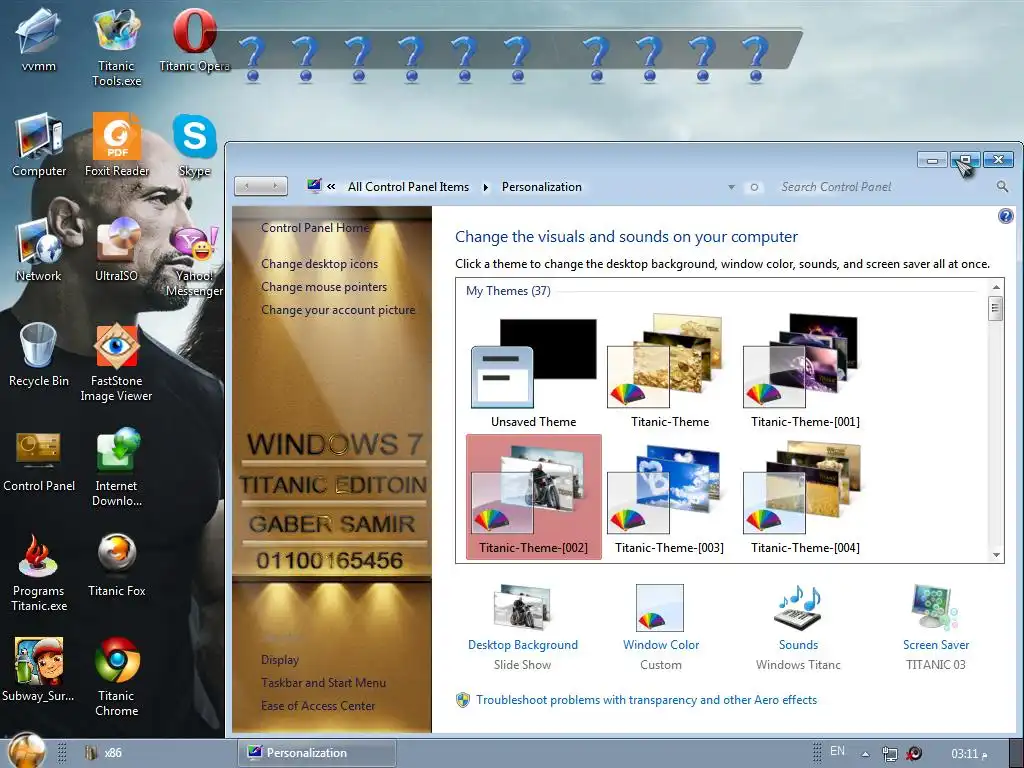The height and width of the screenshot is (768, 1024).
Task: Launch UltraISO from desktop
Action: (x=116, y=250)
